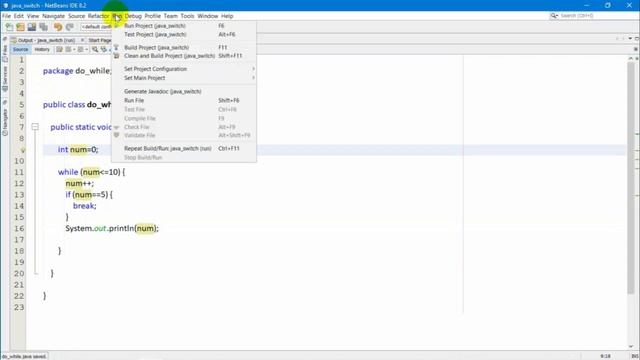The height and width of the screenshot is (360, 640).
Task: Click 'int num=0;' code line
Action: [x=78, y=149]
